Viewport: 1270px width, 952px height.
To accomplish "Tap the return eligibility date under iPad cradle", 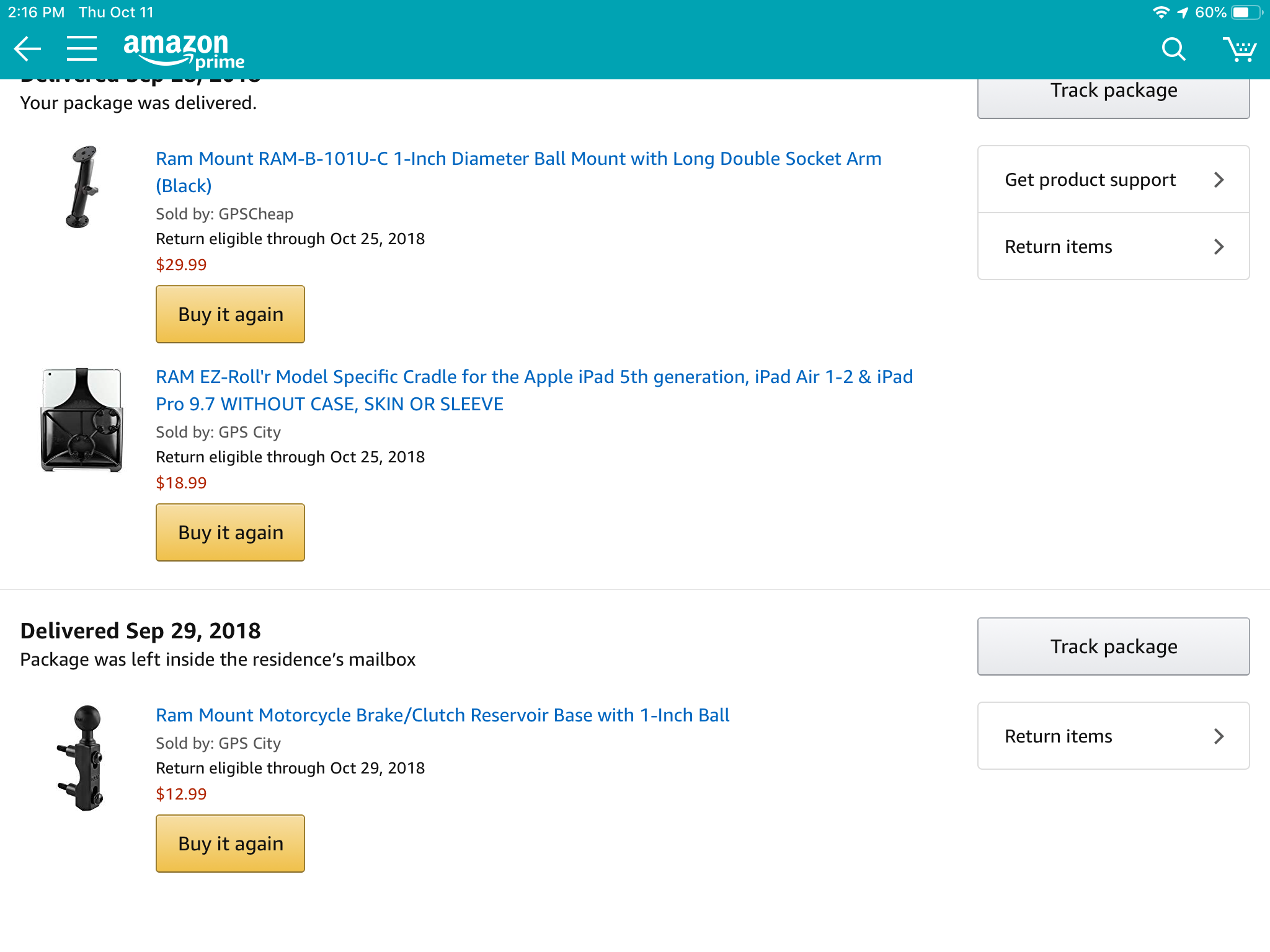I will [290, 457].
